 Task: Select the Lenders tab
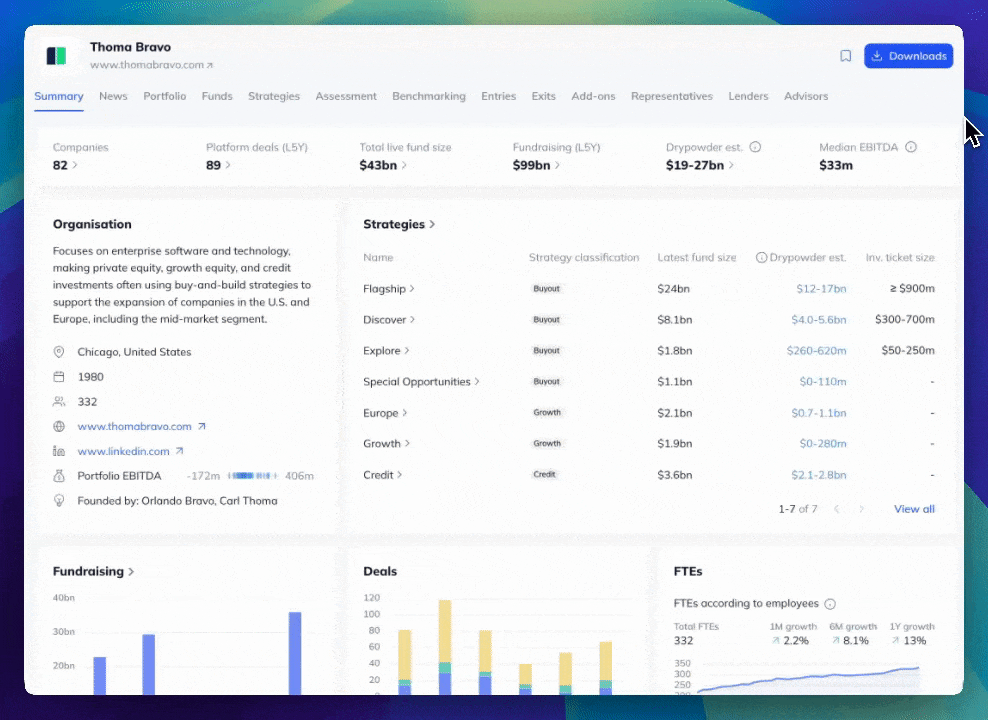coord(748,96)
